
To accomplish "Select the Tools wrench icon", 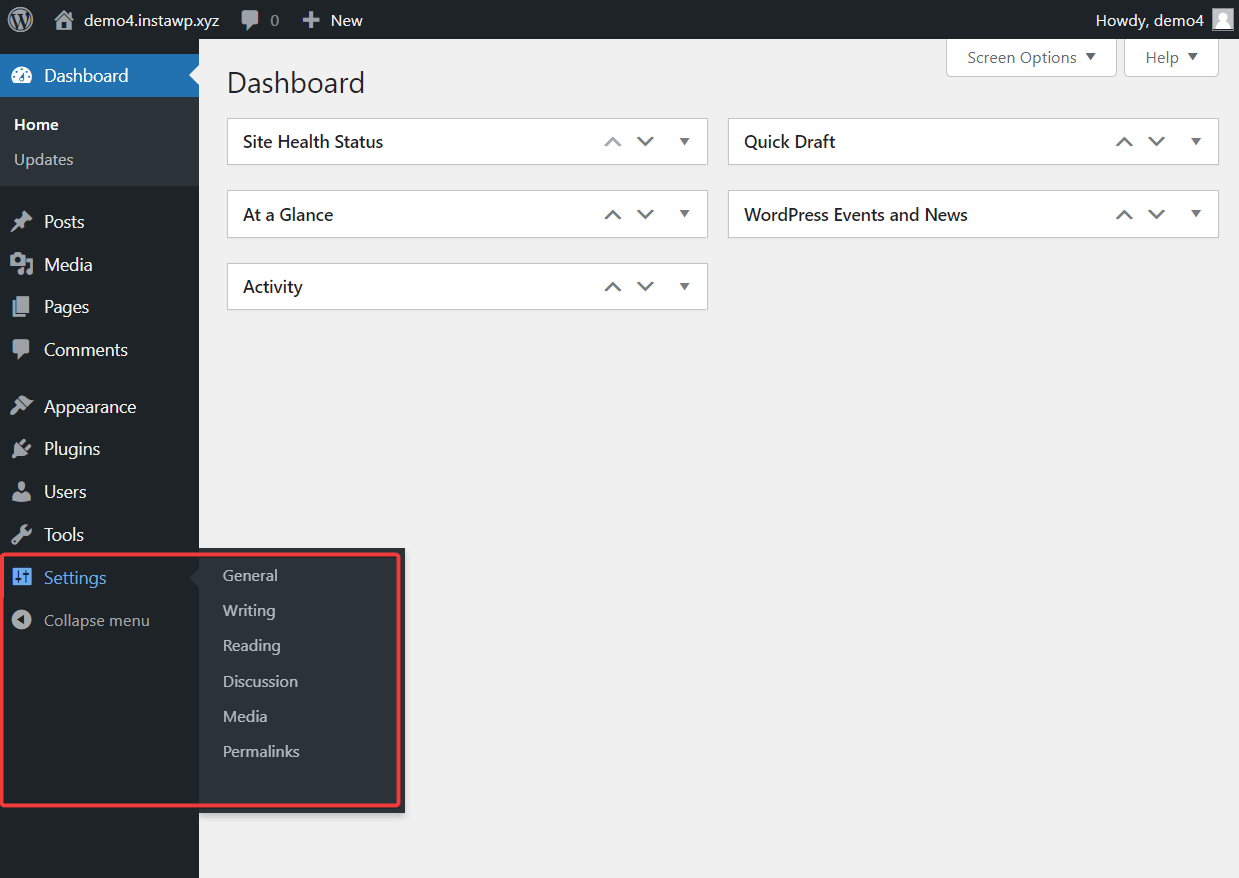I will (x=21, y=534).
